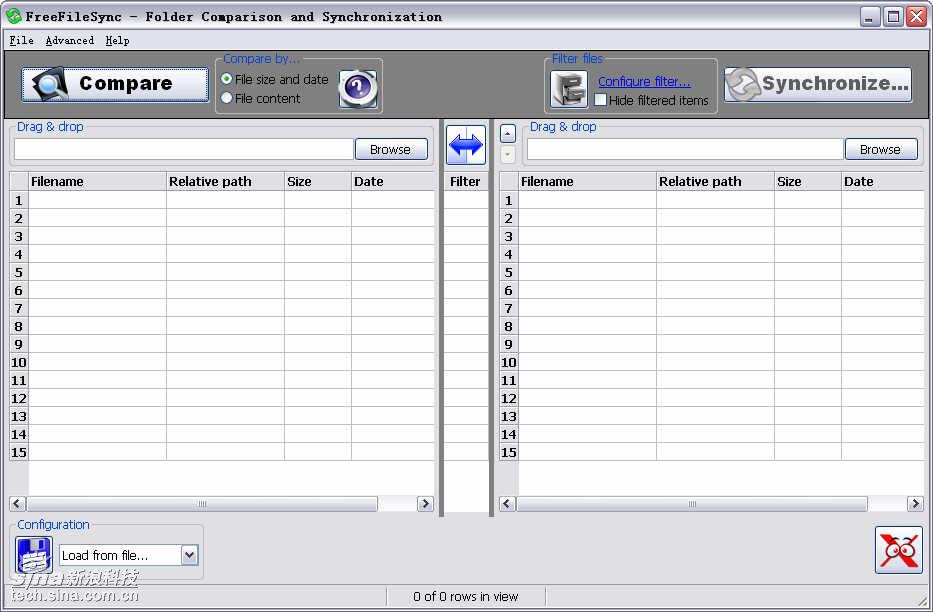Click the left grid horizontal scrollbar thumb

[x=202, y=504]
